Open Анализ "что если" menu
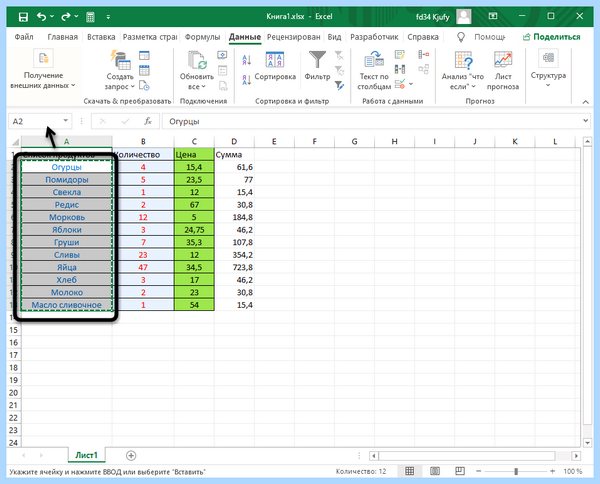 pos(463,71)
